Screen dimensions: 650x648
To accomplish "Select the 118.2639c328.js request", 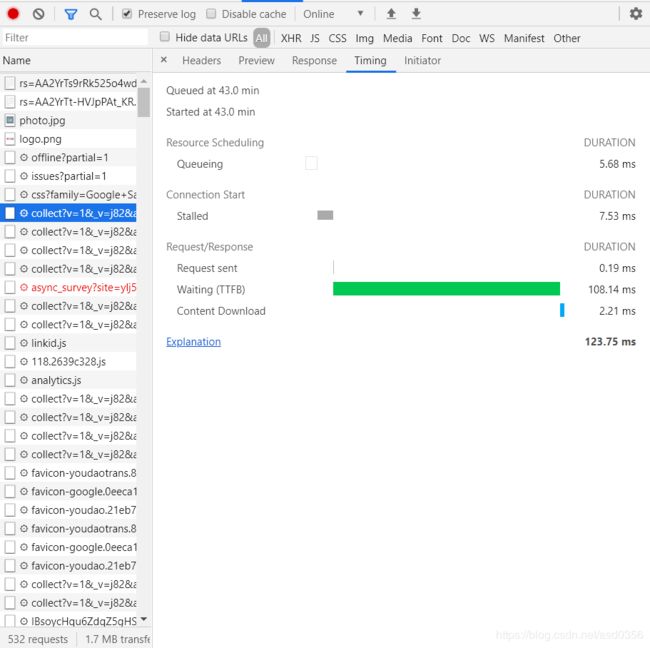I will 68,362.
